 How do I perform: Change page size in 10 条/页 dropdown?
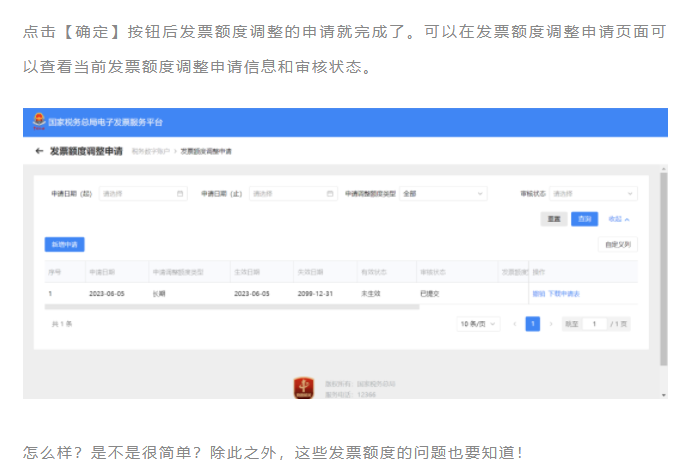(479, 324)
